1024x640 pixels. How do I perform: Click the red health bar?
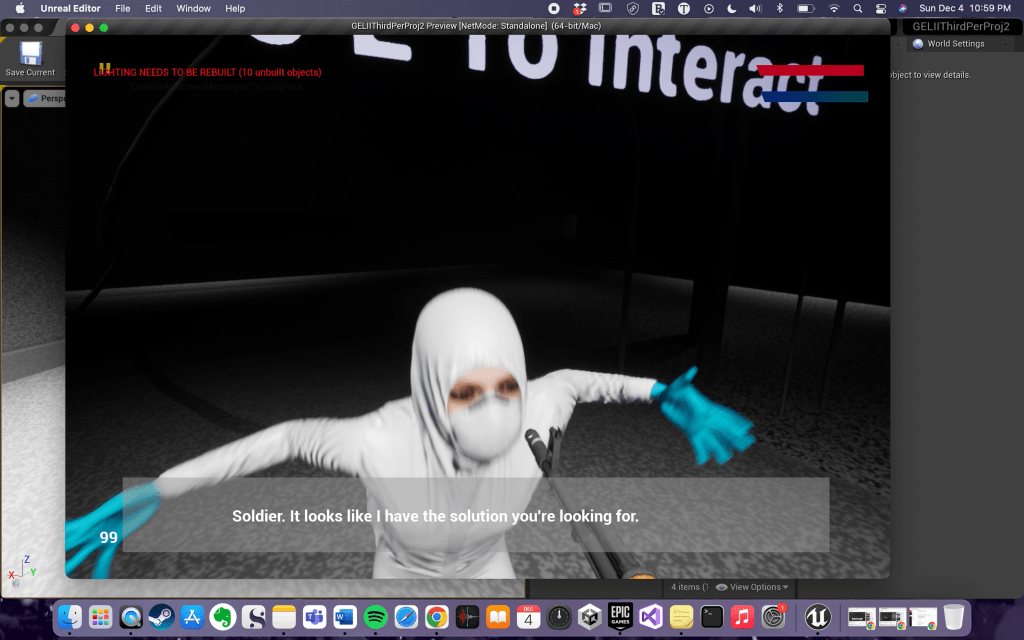(x=810, y=71)
